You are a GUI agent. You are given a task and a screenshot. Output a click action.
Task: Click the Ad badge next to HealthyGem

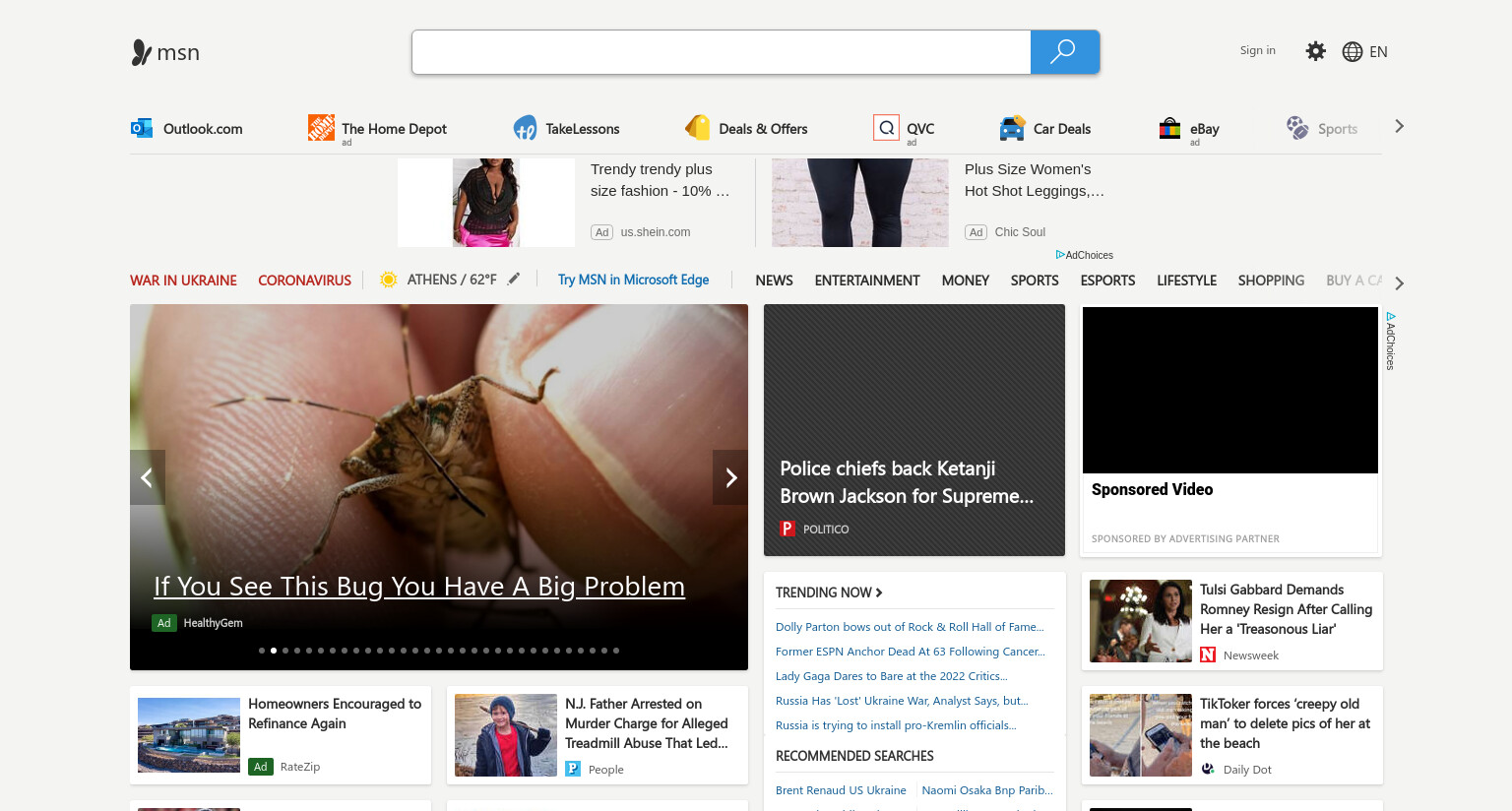164,623
